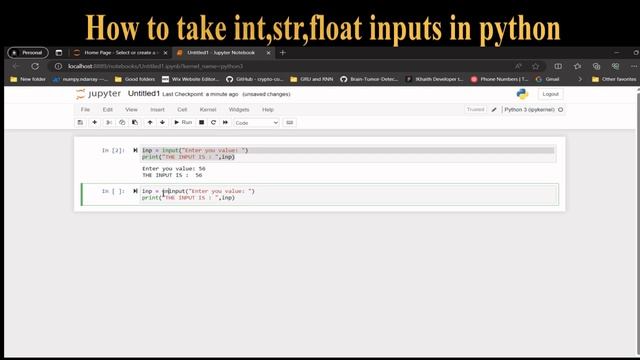The image size is (640, 360).
Task: Click the pencil edit mode icon
Action: pos(494,110)
